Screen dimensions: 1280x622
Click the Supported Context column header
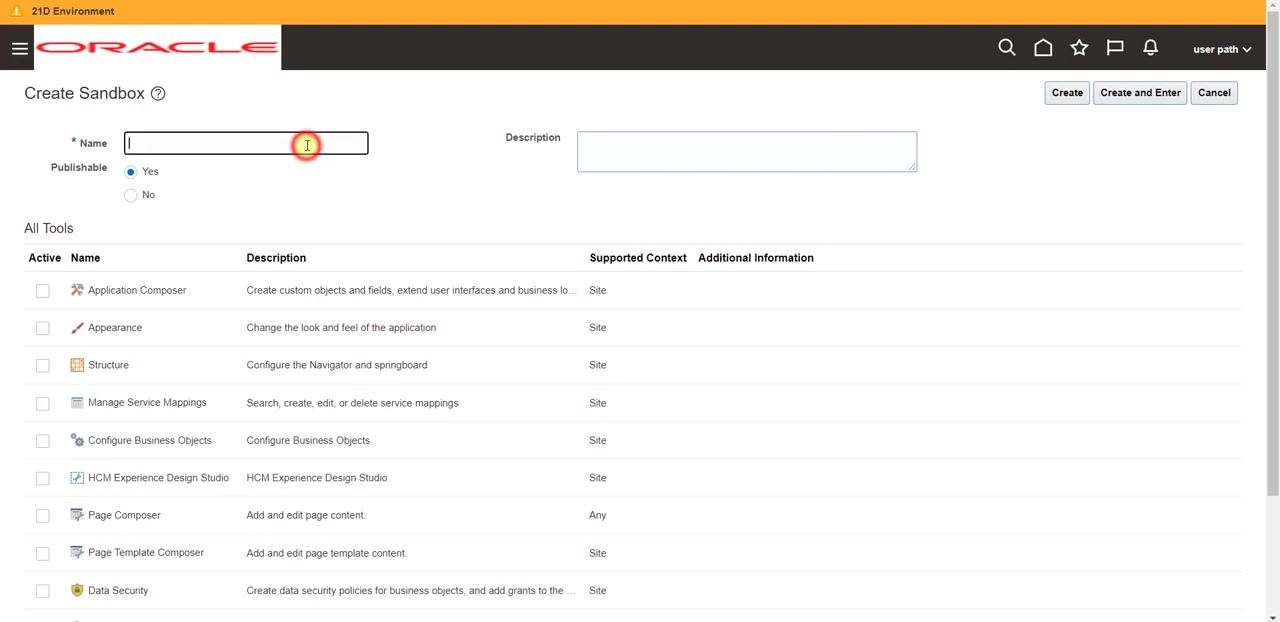[638, 258]
